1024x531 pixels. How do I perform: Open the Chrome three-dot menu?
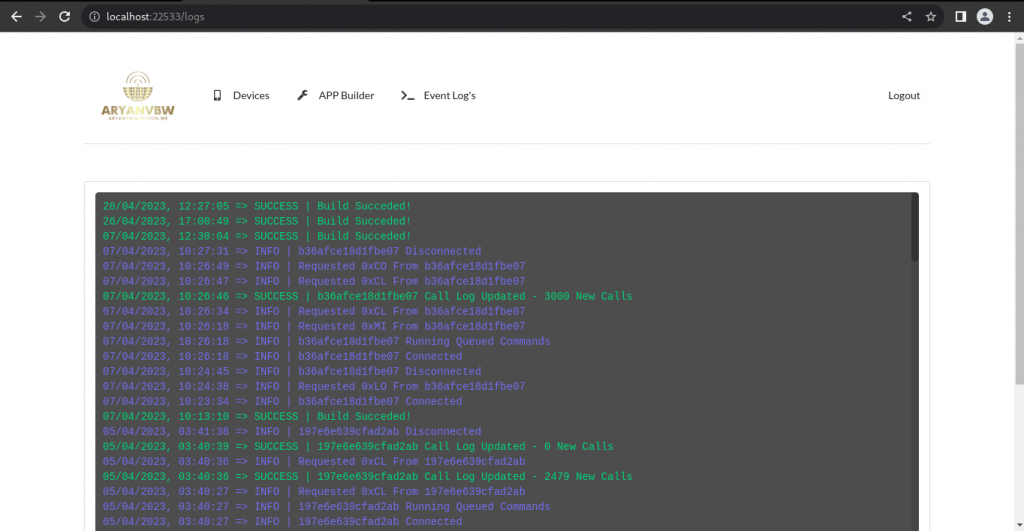[1008, 16]
